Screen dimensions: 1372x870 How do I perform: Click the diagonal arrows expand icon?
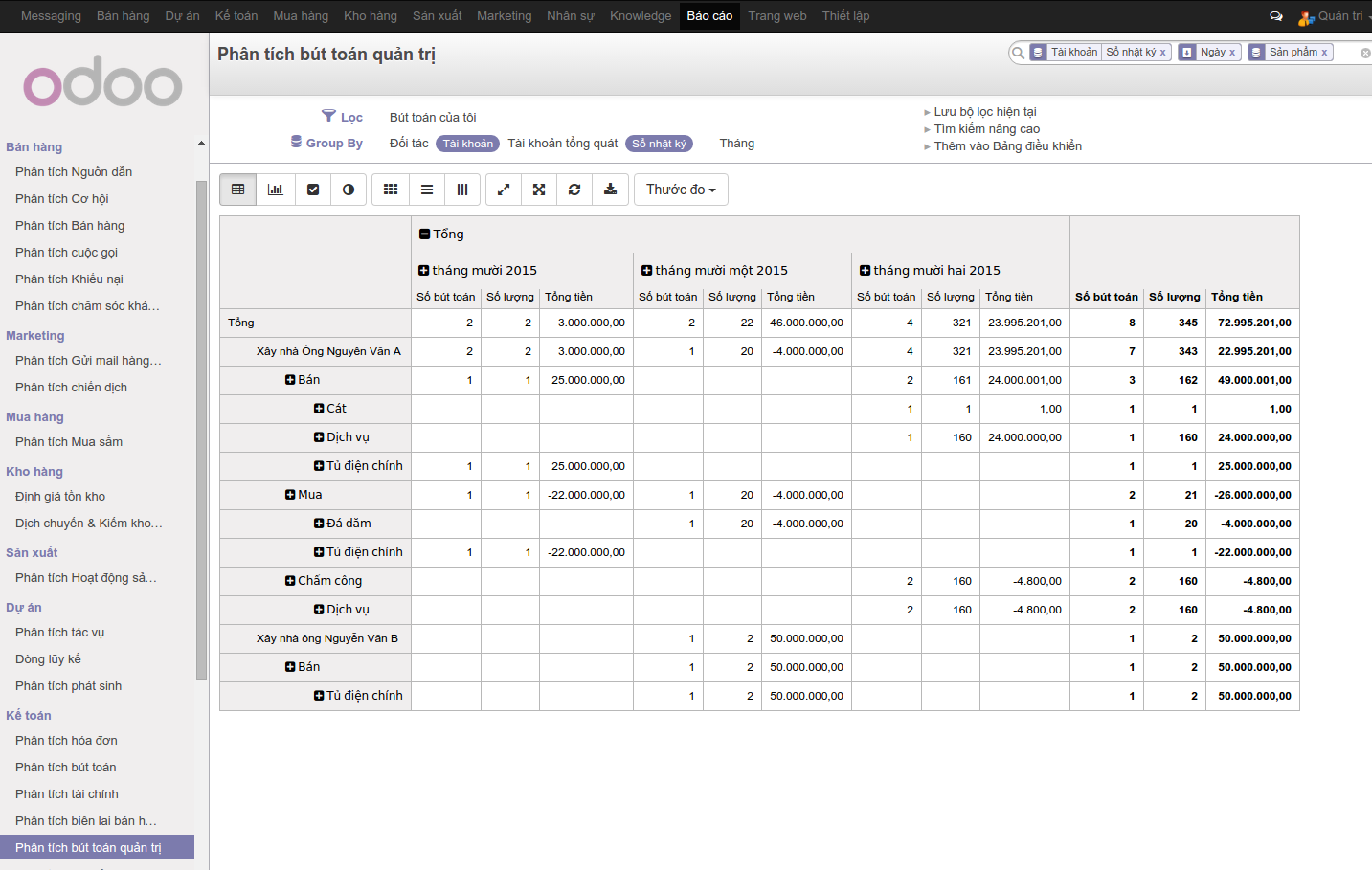tap(504, 190)
